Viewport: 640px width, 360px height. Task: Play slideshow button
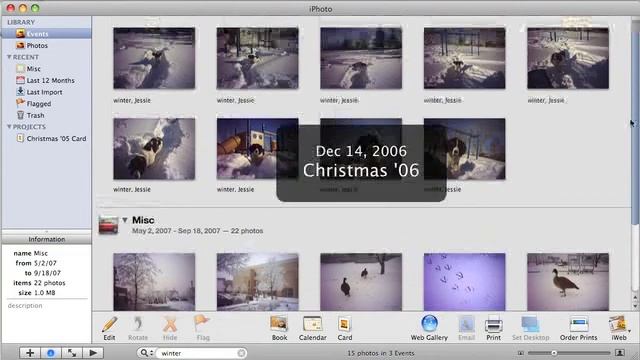pos(93,353)
